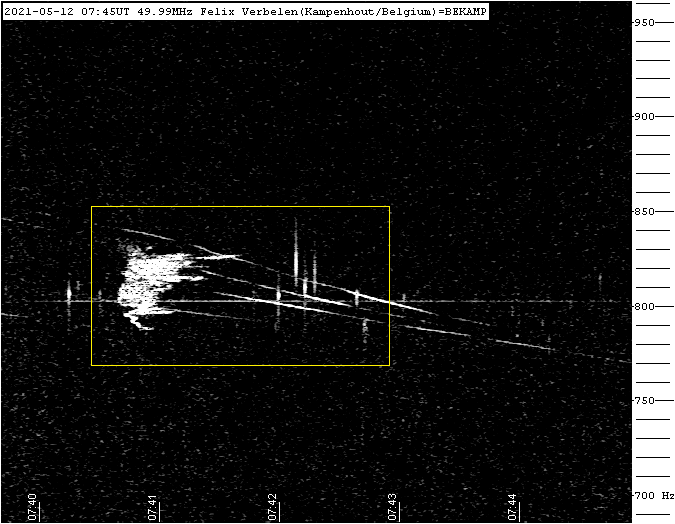Viewport: 675px width, 524px height.
Task: Select the 07:42 time axis marker
Action: coord(272,507)
